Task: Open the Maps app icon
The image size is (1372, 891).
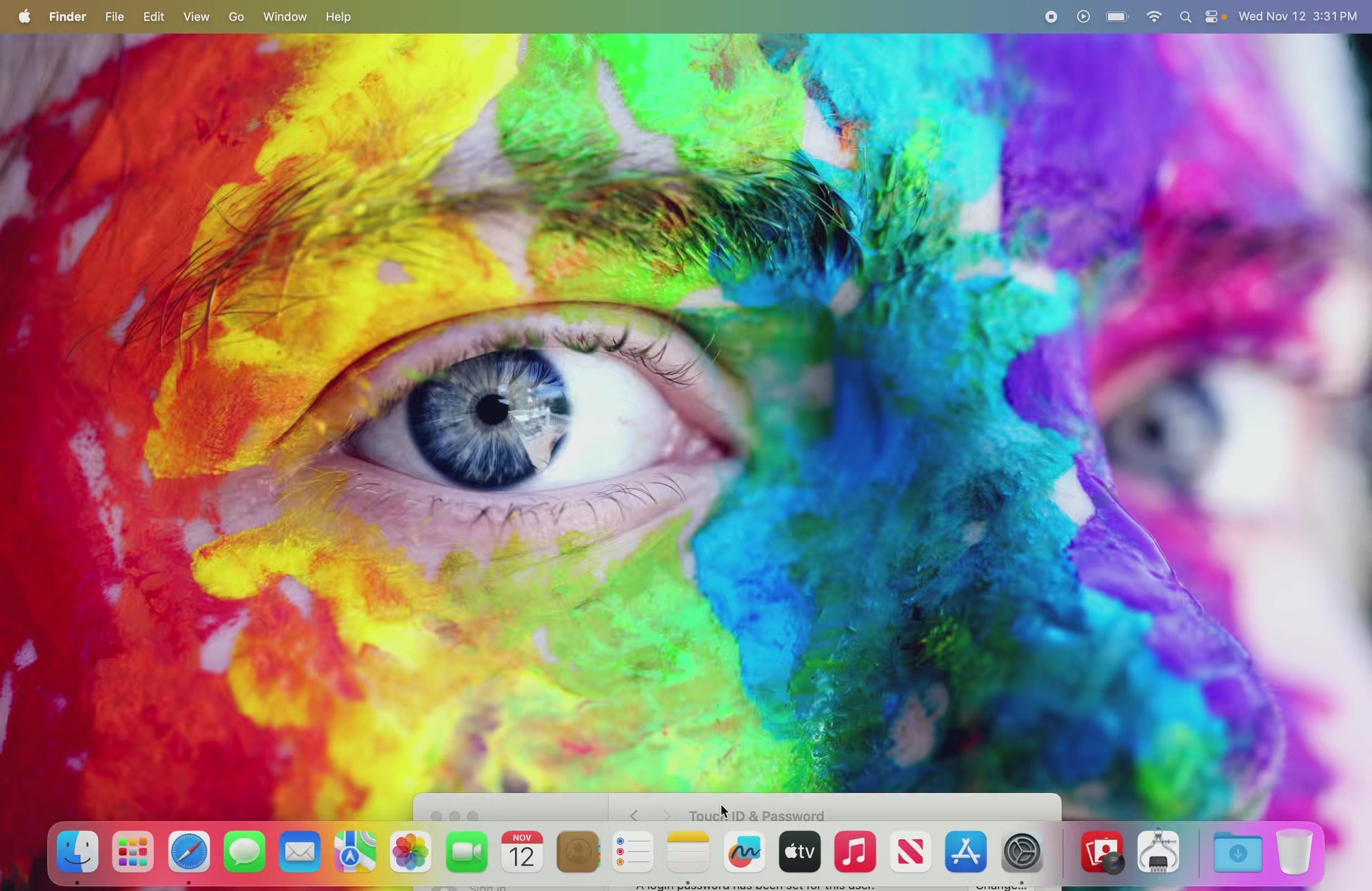Action: point(355,853)
